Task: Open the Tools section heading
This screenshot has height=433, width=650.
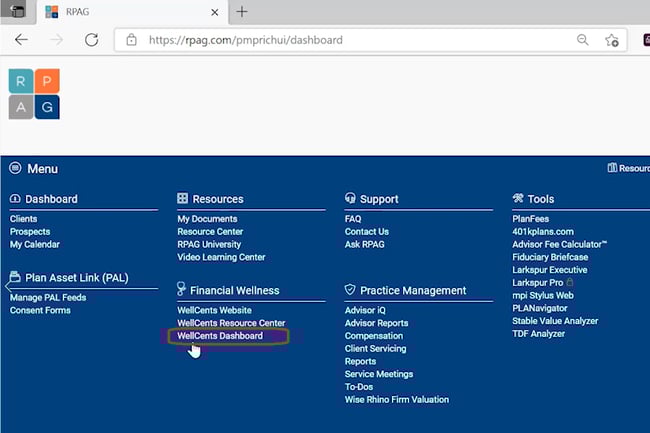Action: 541,199
